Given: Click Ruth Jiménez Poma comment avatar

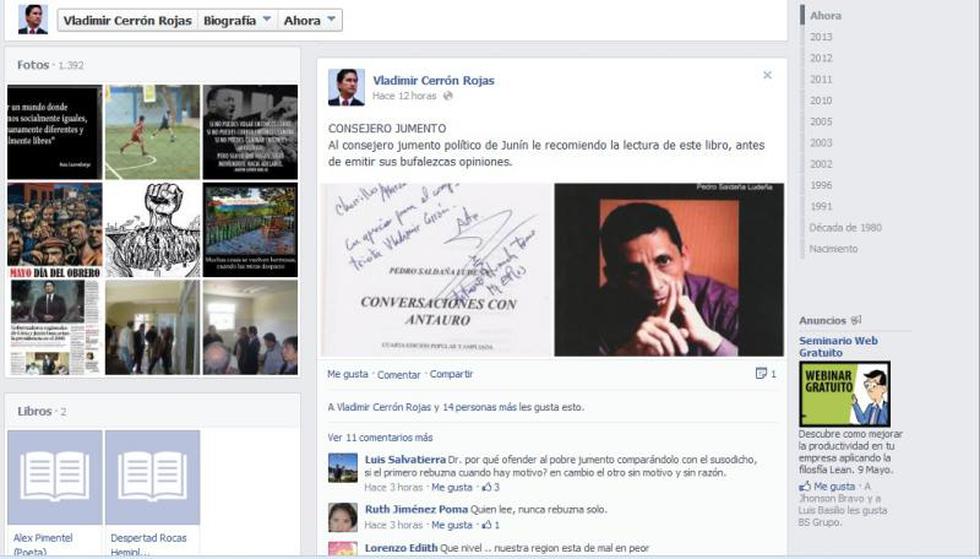Looking at the screenshot, I should [342, 518].
